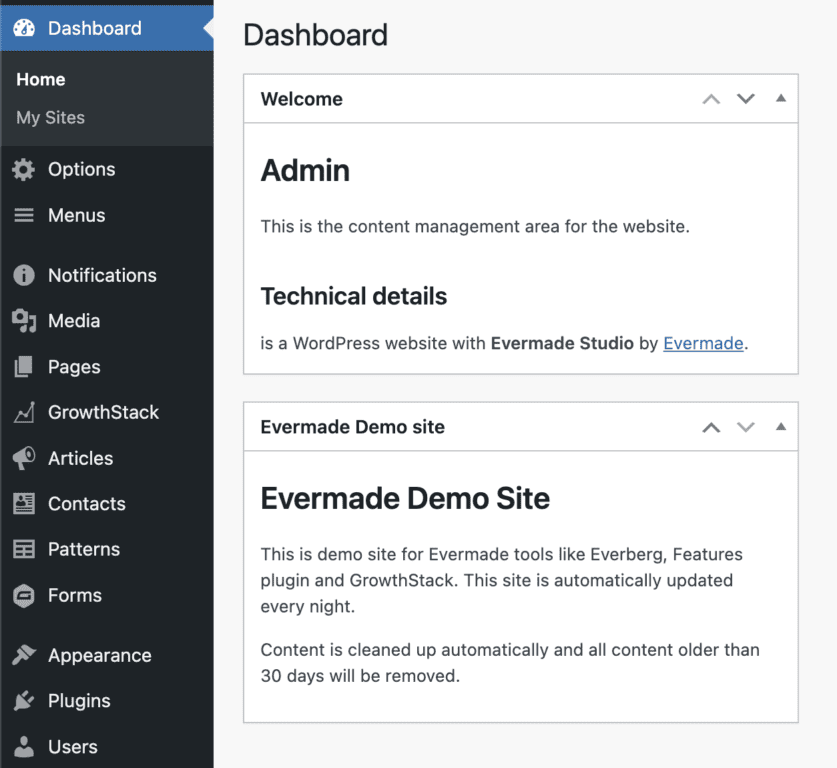The image size is (837, 768).
Task: Open My Sites submenu link
Action: [x=50, y=118]
